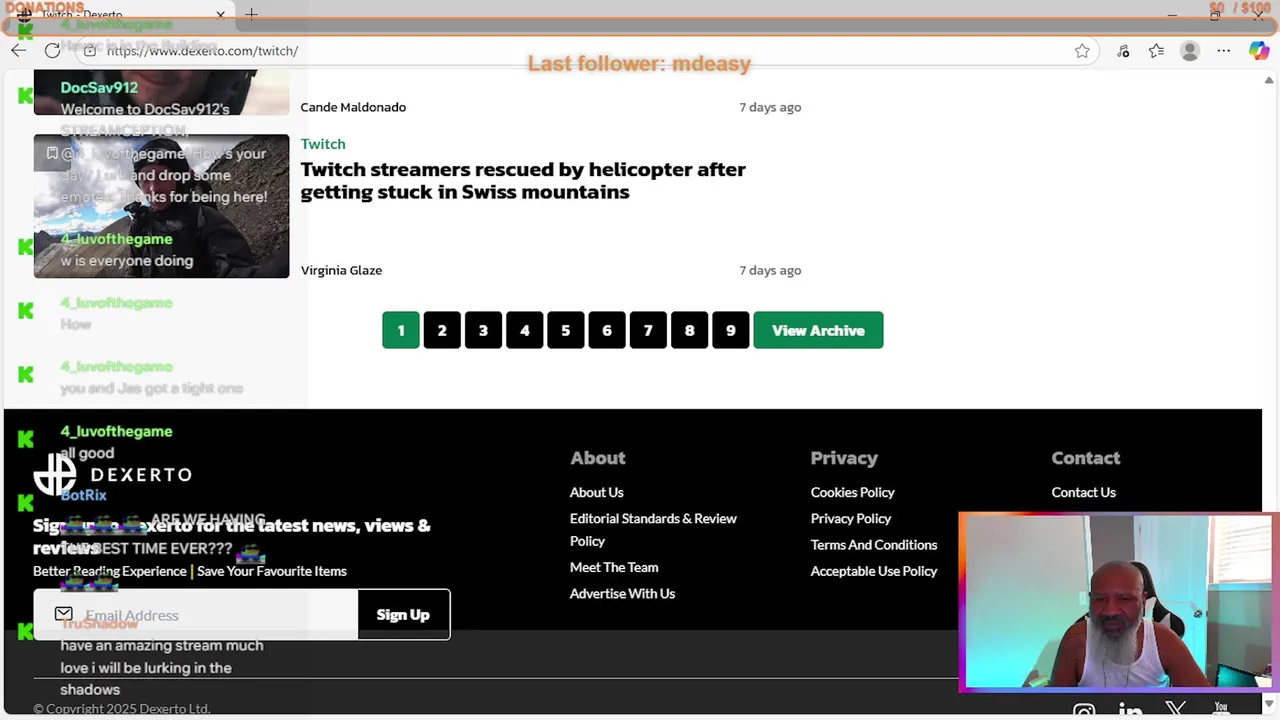This screenshot has width=1280, height=720.
Task: Click the streamer webcam overlay
Action: click(1118, 602)
